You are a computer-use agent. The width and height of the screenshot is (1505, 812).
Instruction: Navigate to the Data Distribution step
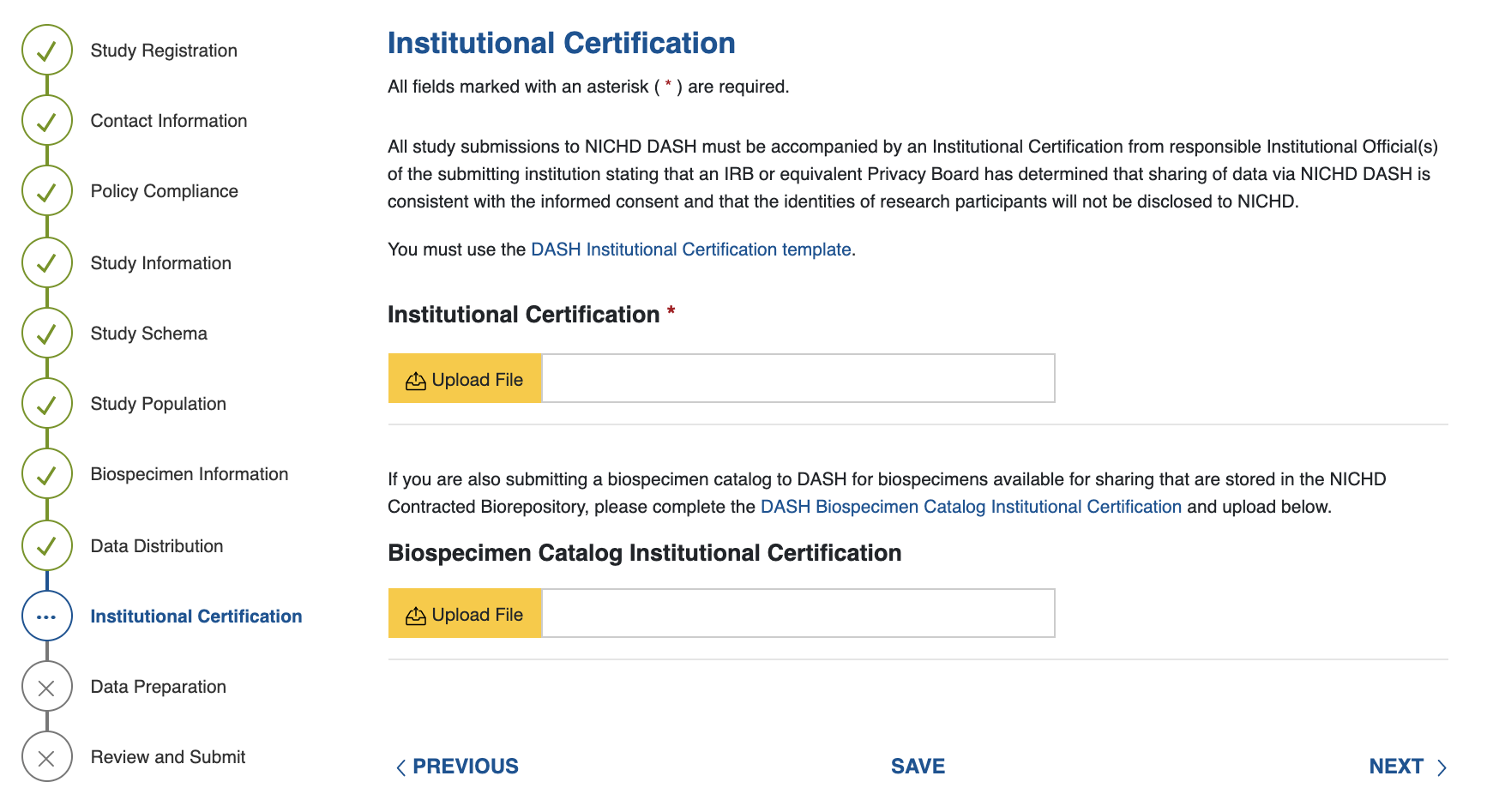point(156,546)
